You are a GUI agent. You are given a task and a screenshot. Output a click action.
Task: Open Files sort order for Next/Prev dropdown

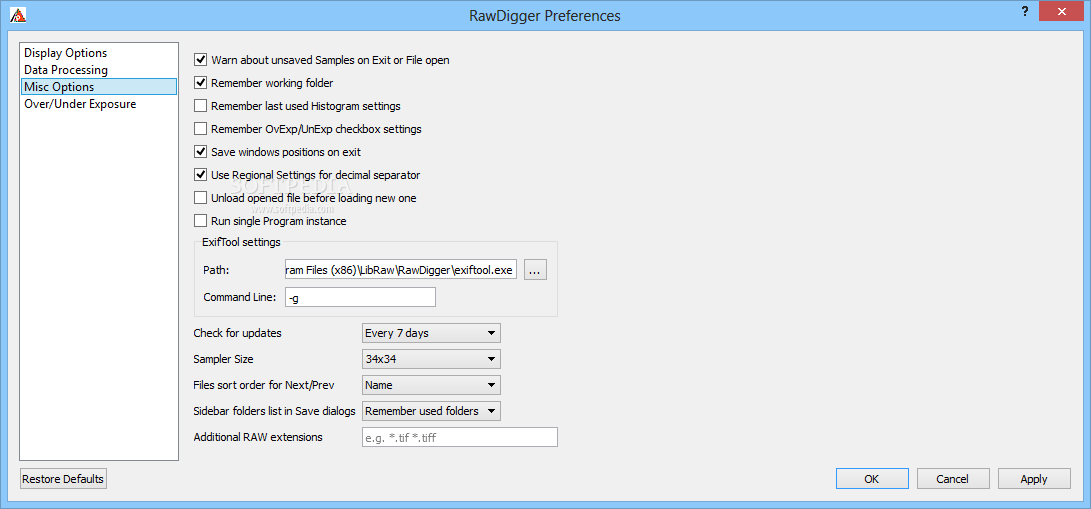point(431,385)
